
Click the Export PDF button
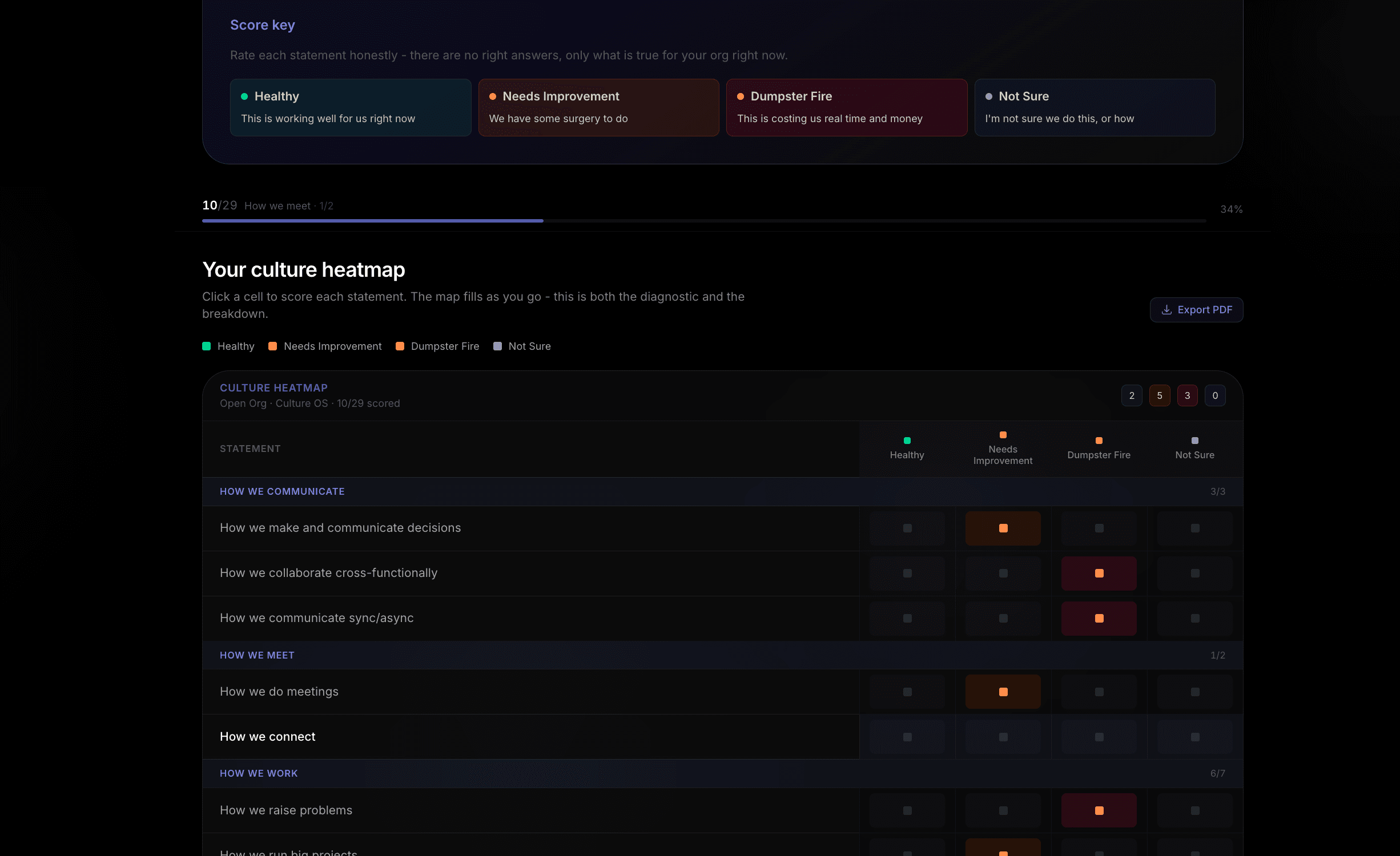coord(1196,310)
